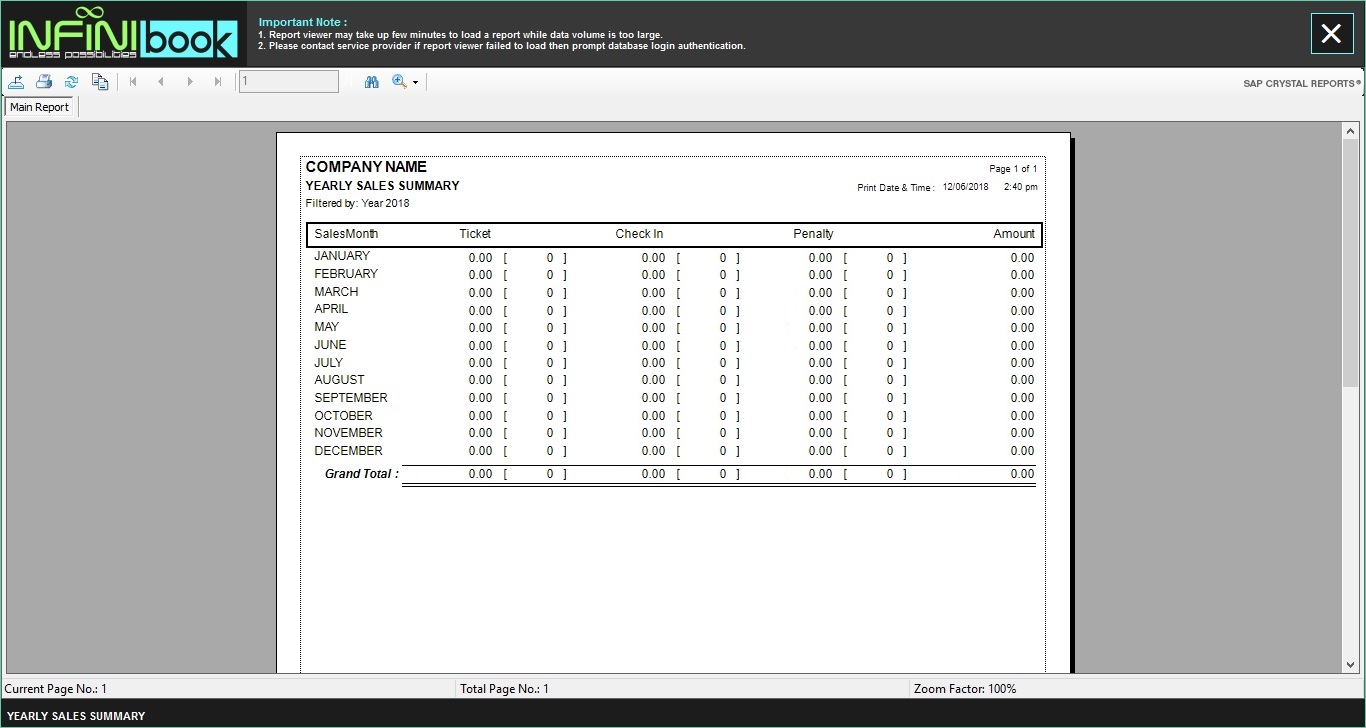Go to last page arrow
The height and width of the screenshot is (728, 1366).
pyautogui.click(x=218, y=82)
